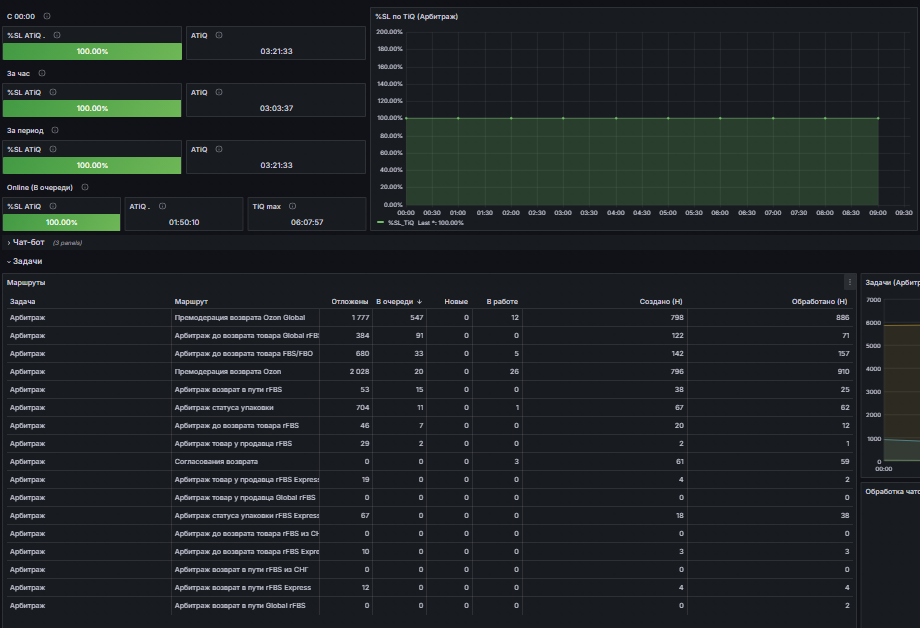Select 'Премодерация возврата Ozon Global' route row

click(429, 318)
